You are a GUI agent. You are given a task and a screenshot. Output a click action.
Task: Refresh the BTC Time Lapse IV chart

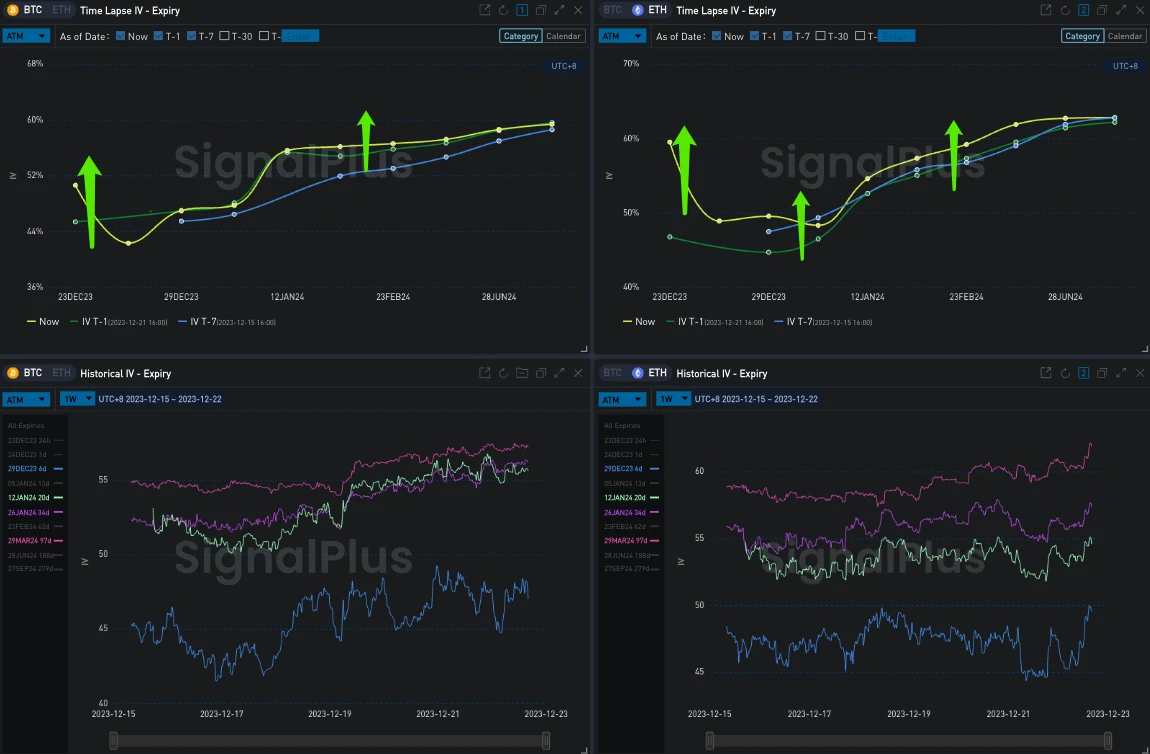503,10
